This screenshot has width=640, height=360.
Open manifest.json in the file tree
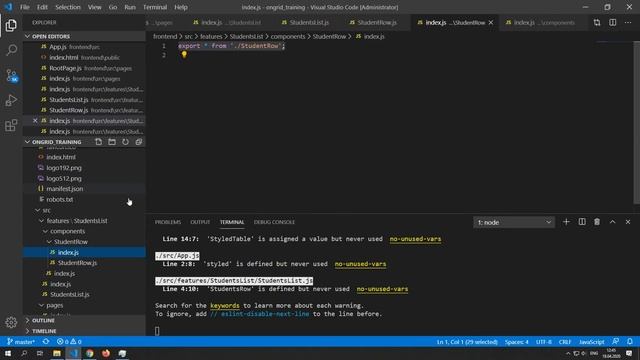click(64, 189)
